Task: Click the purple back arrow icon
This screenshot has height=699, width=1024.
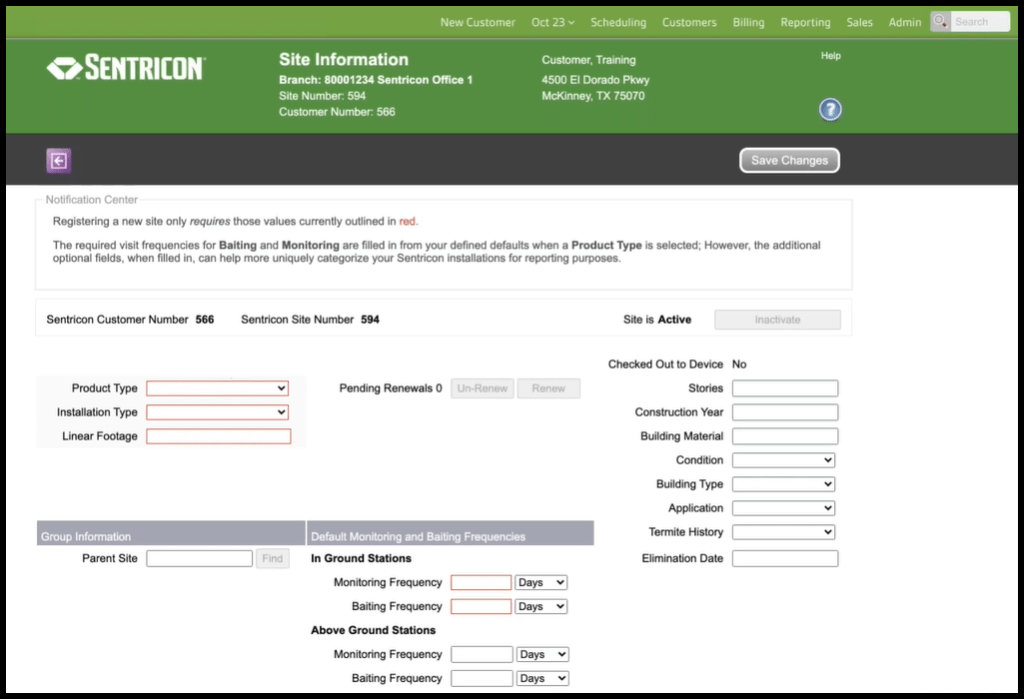Action: (58, 160)
